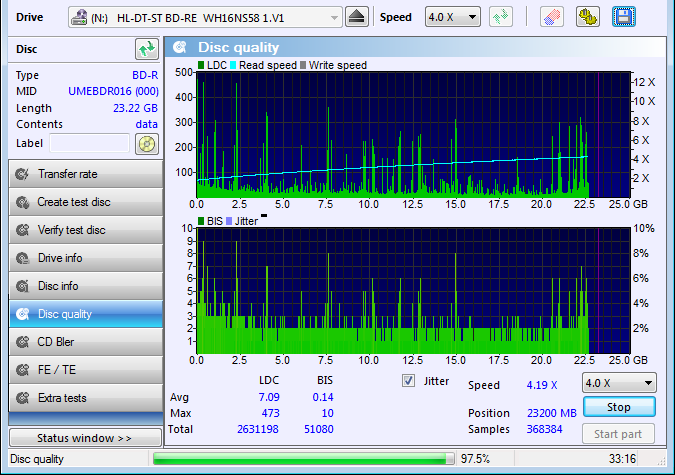The image size is (675, 475).
Task: Click the Drive info disc icon
Action: point(22,258)
